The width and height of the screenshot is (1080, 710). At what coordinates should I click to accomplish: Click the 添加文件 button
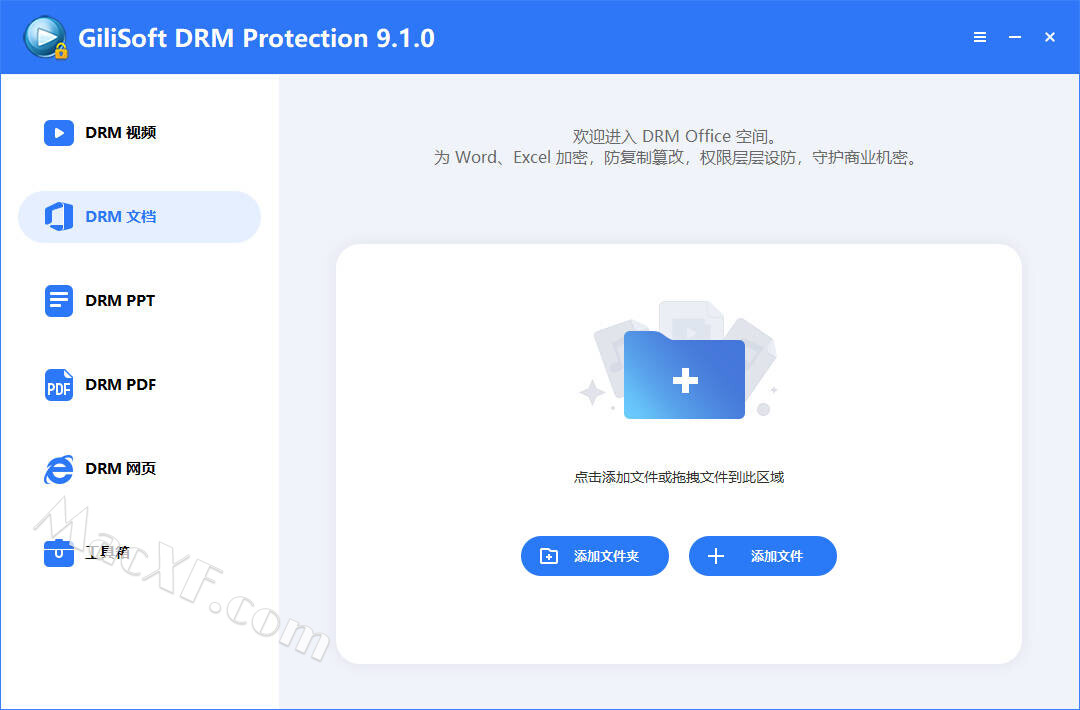click(x=762, y=556)
